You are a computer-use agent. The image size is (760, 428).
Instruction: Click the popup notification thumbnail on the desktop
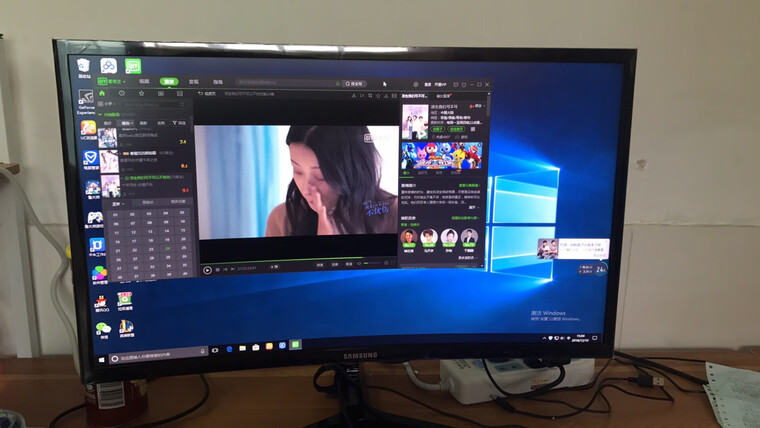pos(547,249)
